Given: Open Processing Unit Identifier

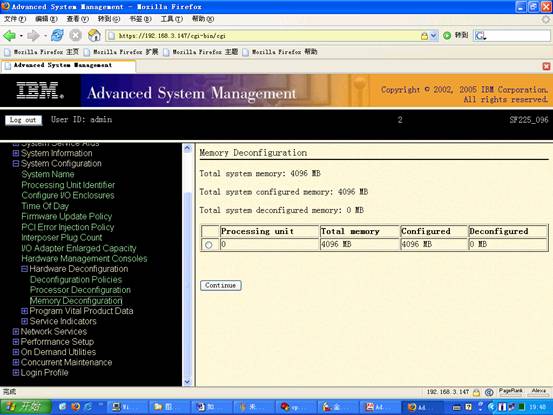Looking at the screenshot, I should click(x=68, y=185).
